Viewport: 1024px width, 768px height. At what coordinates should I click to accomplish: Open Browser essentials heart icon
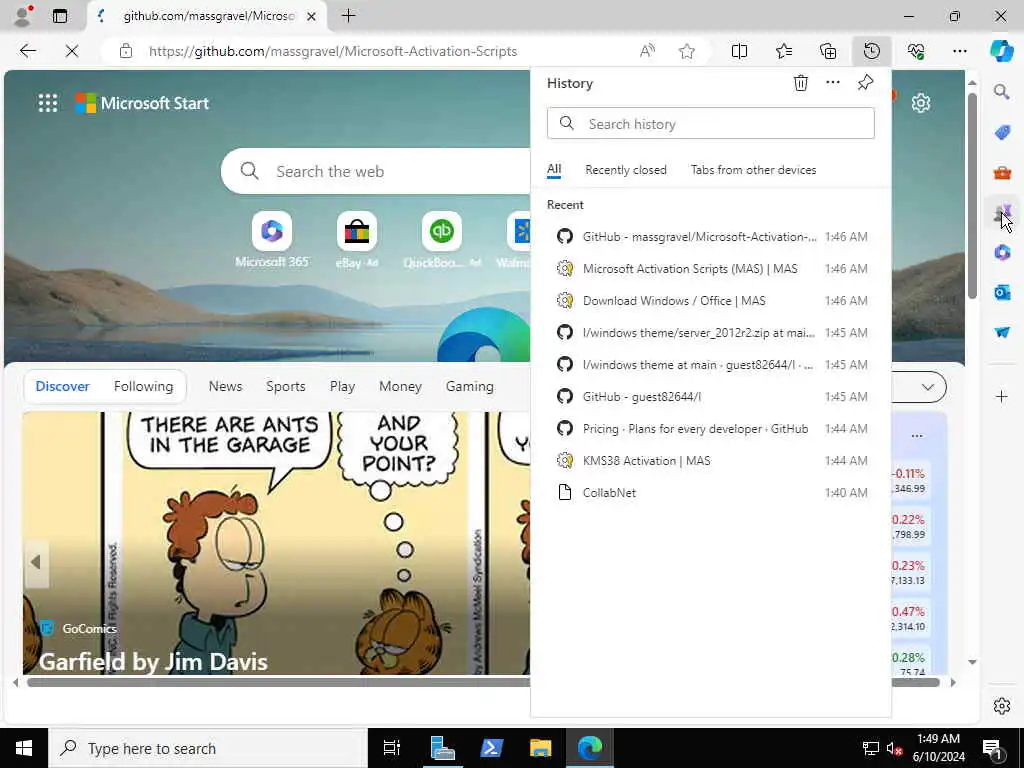point(916,51)
